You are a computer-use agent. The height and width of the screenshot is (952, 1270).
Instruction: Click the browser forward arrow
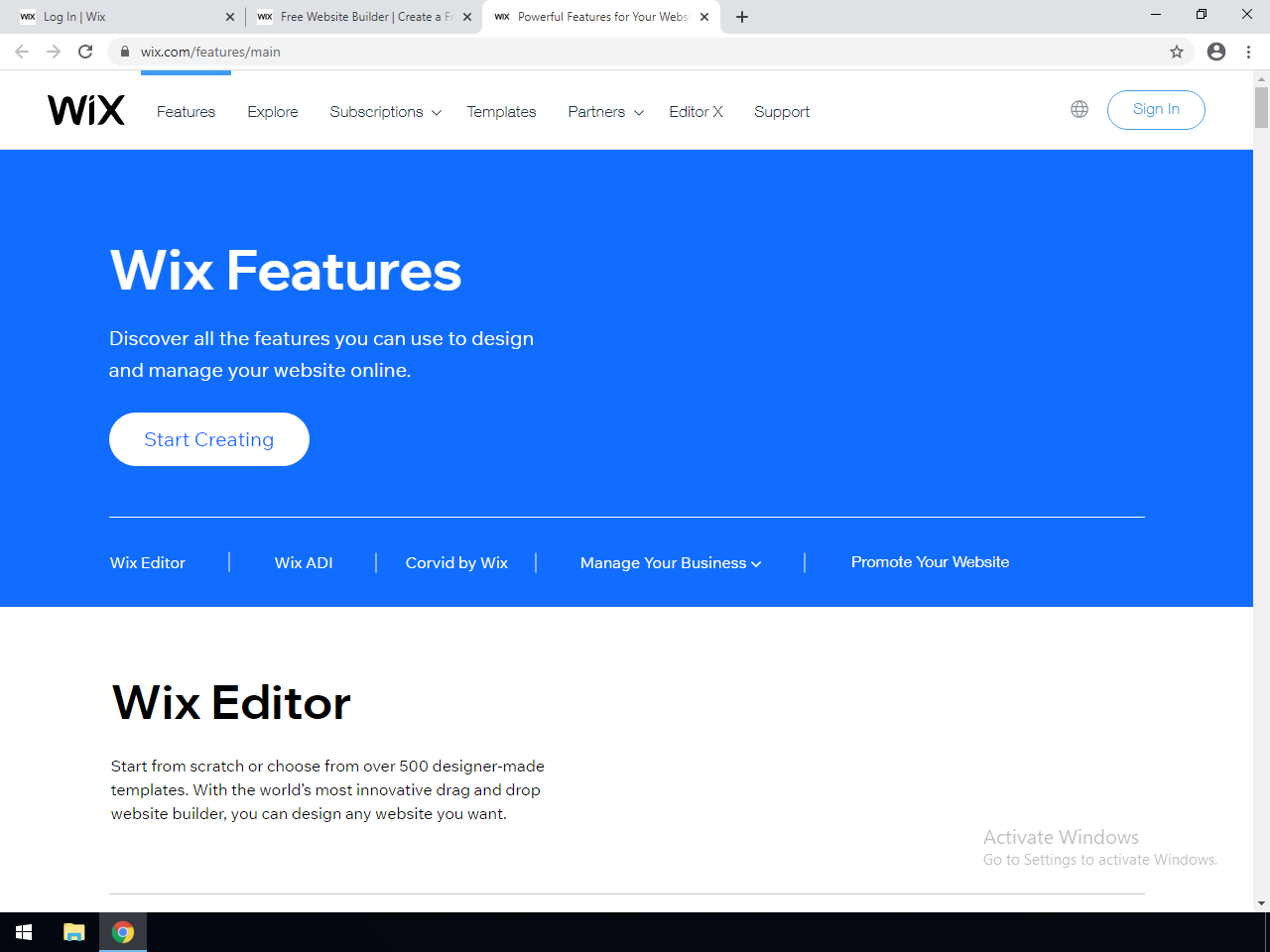point(54,52)
